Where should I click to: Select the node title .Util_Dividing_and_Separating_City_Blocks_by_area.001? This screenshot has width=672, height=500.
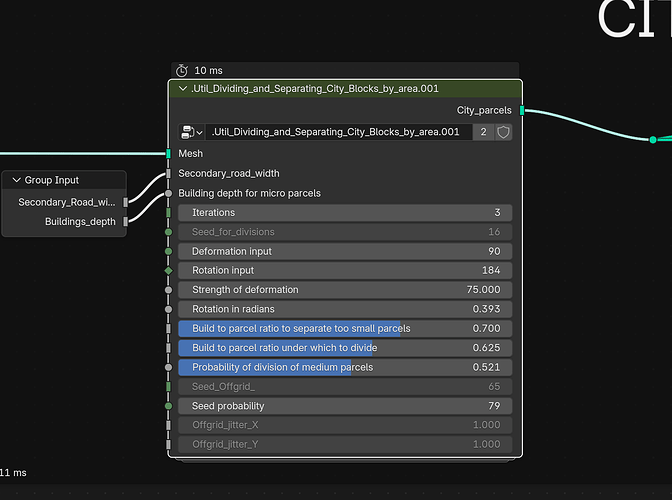pyautogui.click(x=315, y=89)
